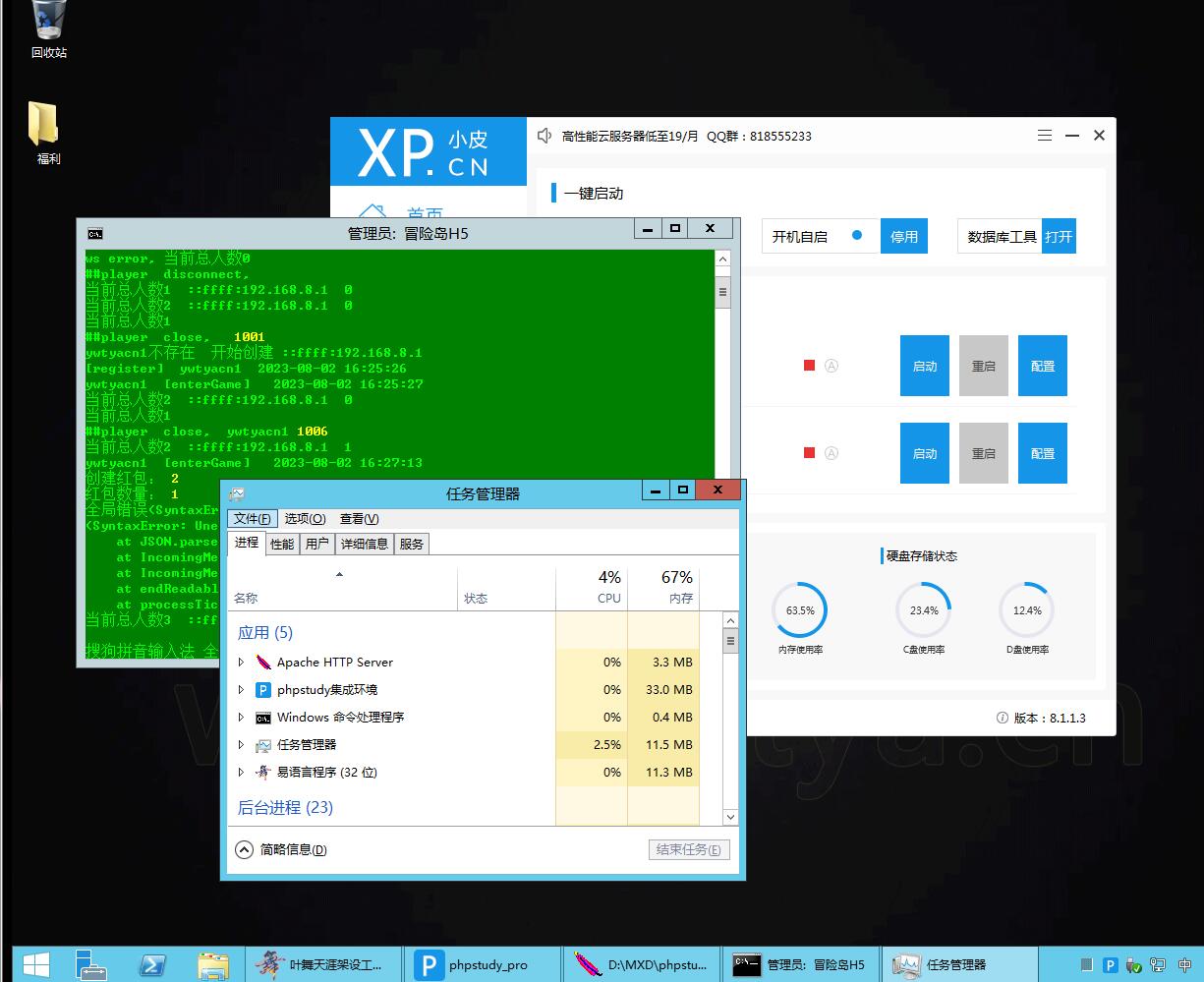Click the 12.4% D盘使用率 gauge

1027,610
